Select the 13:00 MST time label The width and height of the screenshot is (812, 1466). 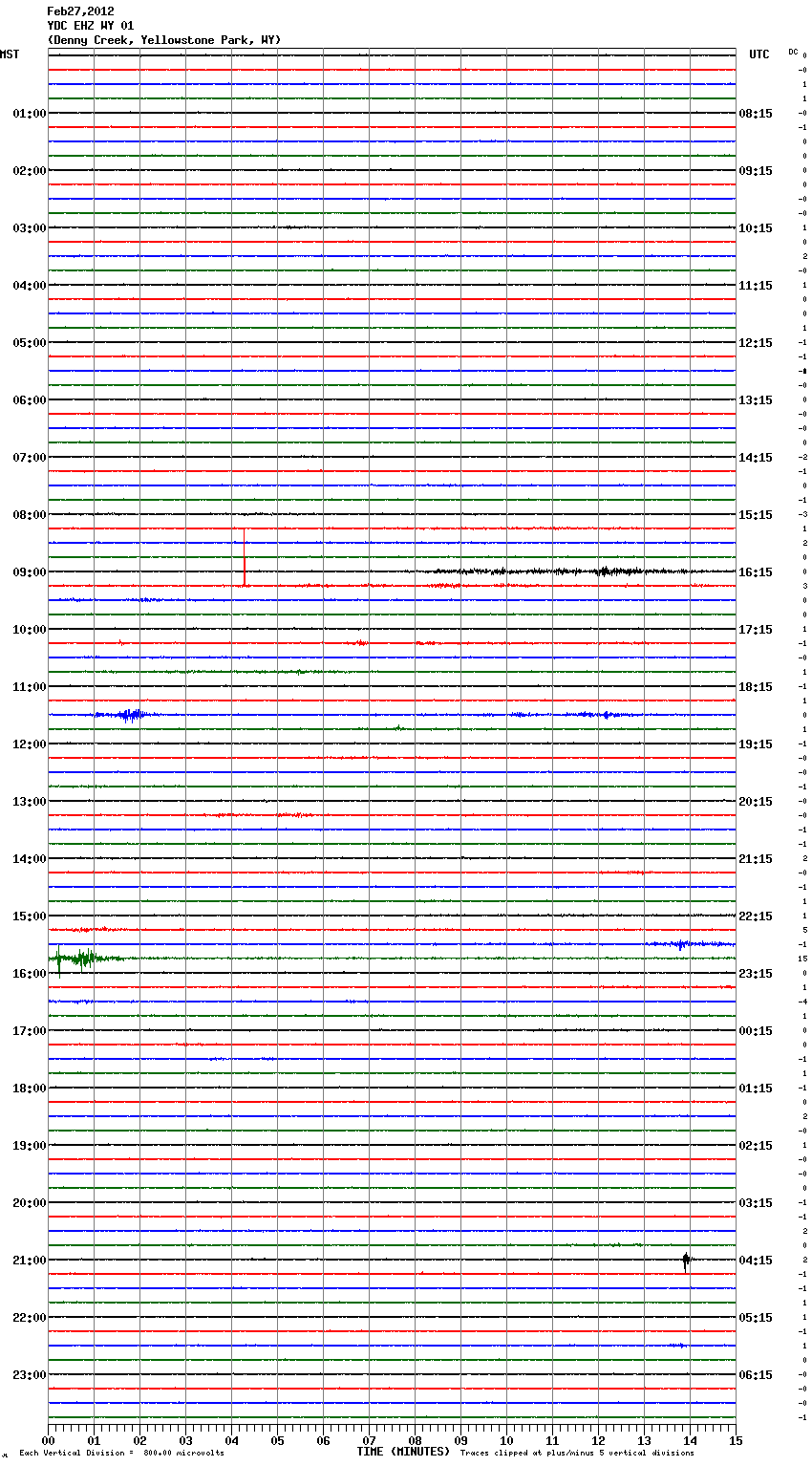coord(29,802)
